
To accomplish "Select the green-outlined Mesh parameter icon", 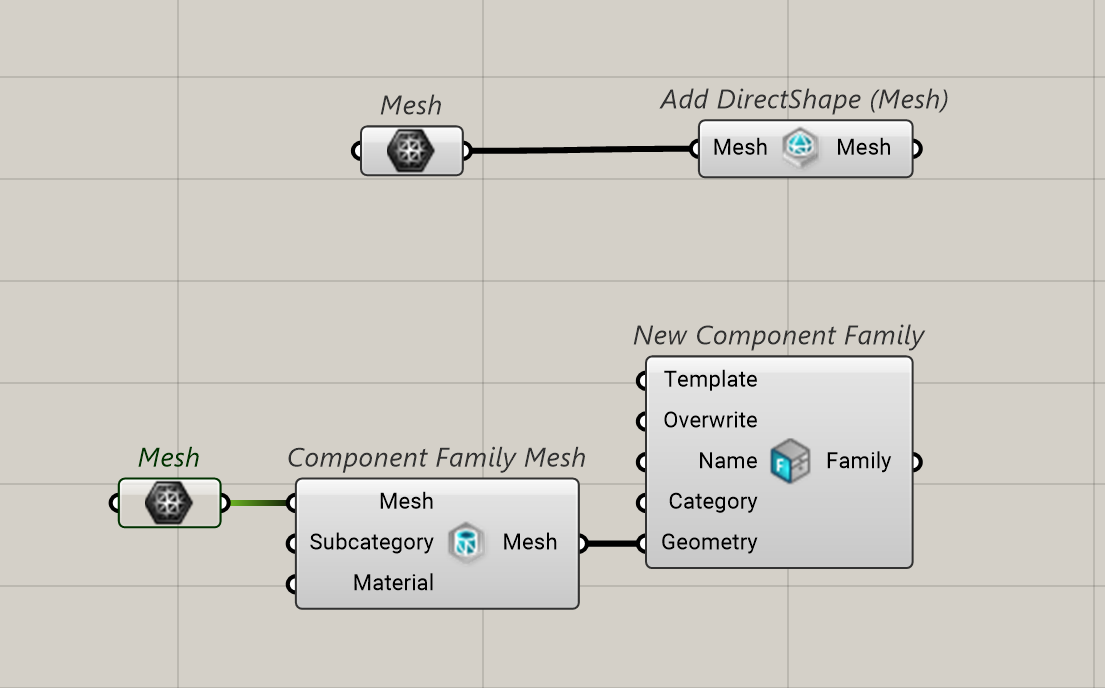I will (x=169, y=503).
